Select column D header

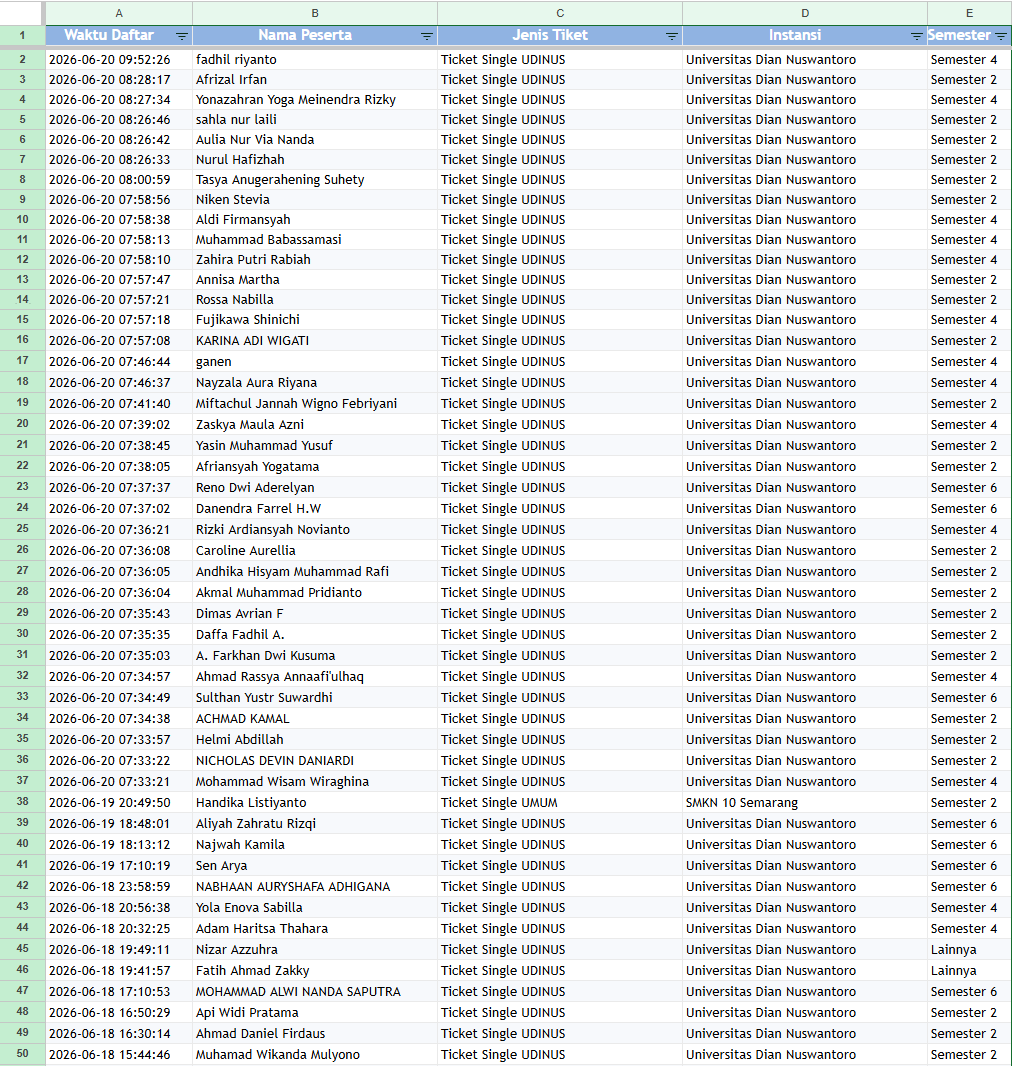(x=805, y=13)
